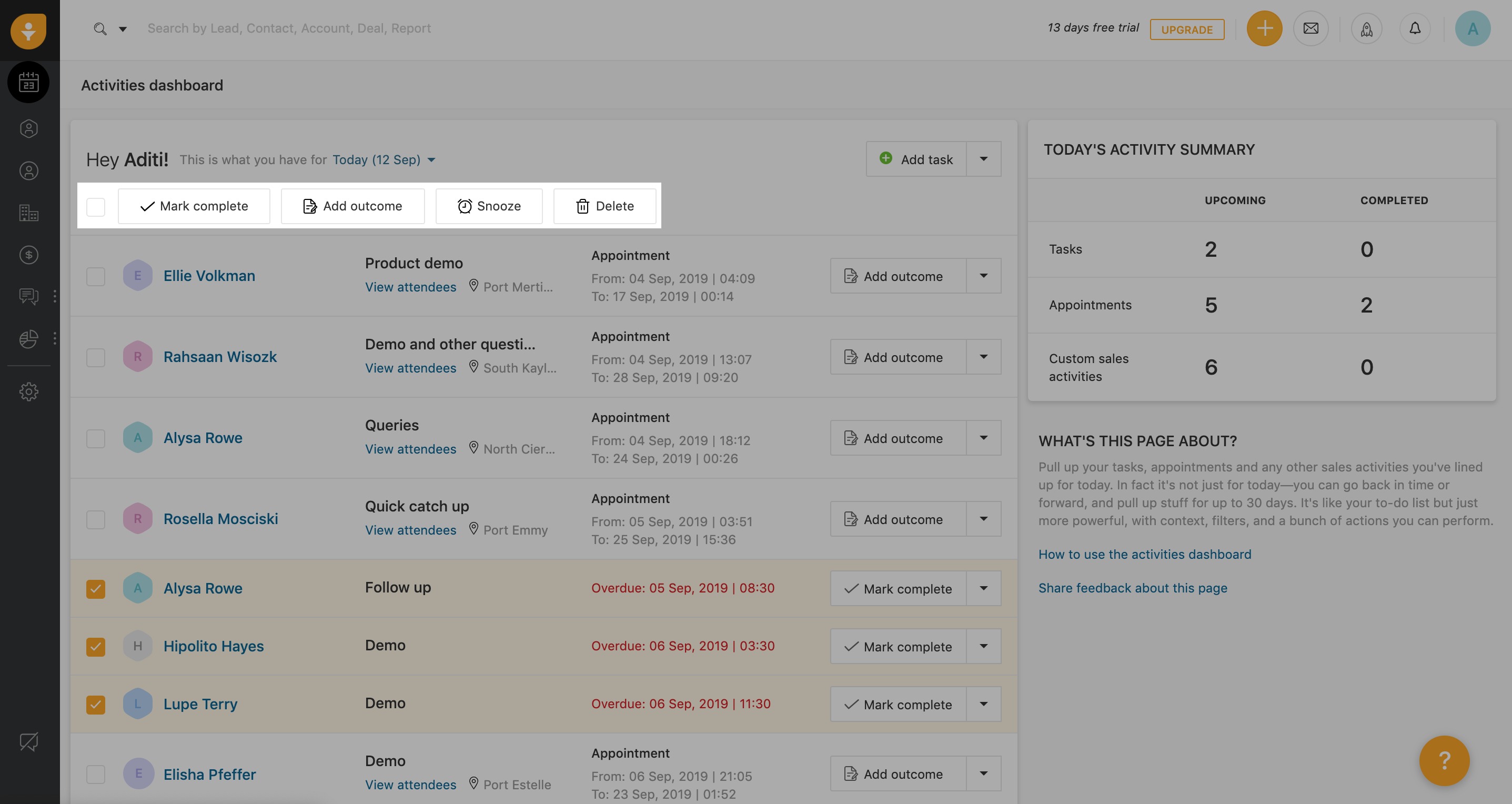Open Settings gear icon in sidebar
The width and height of the screenshot is (1512, 804).
[28, 391]
